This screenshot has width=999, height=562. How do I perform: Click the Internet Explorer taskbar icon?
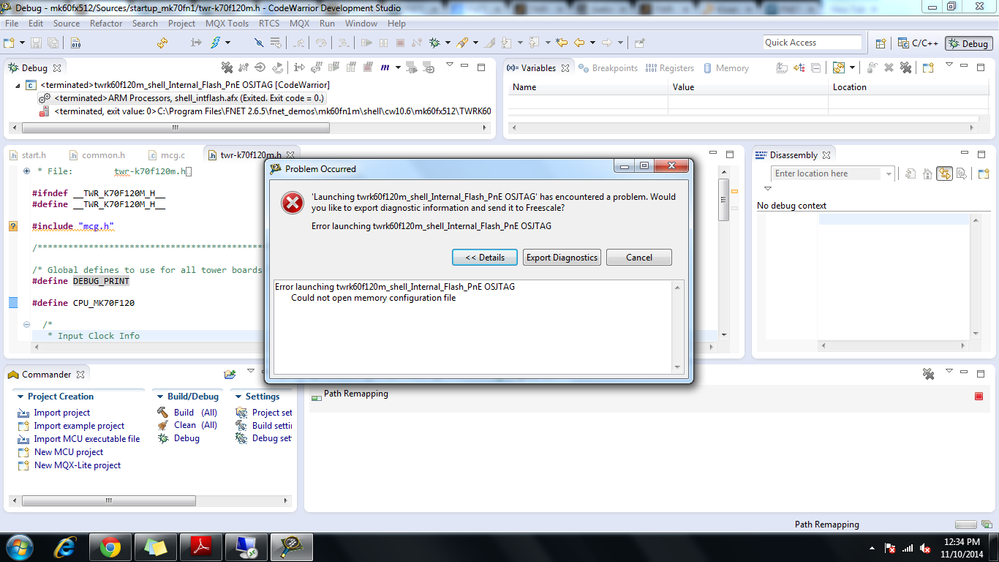(65, 547)
